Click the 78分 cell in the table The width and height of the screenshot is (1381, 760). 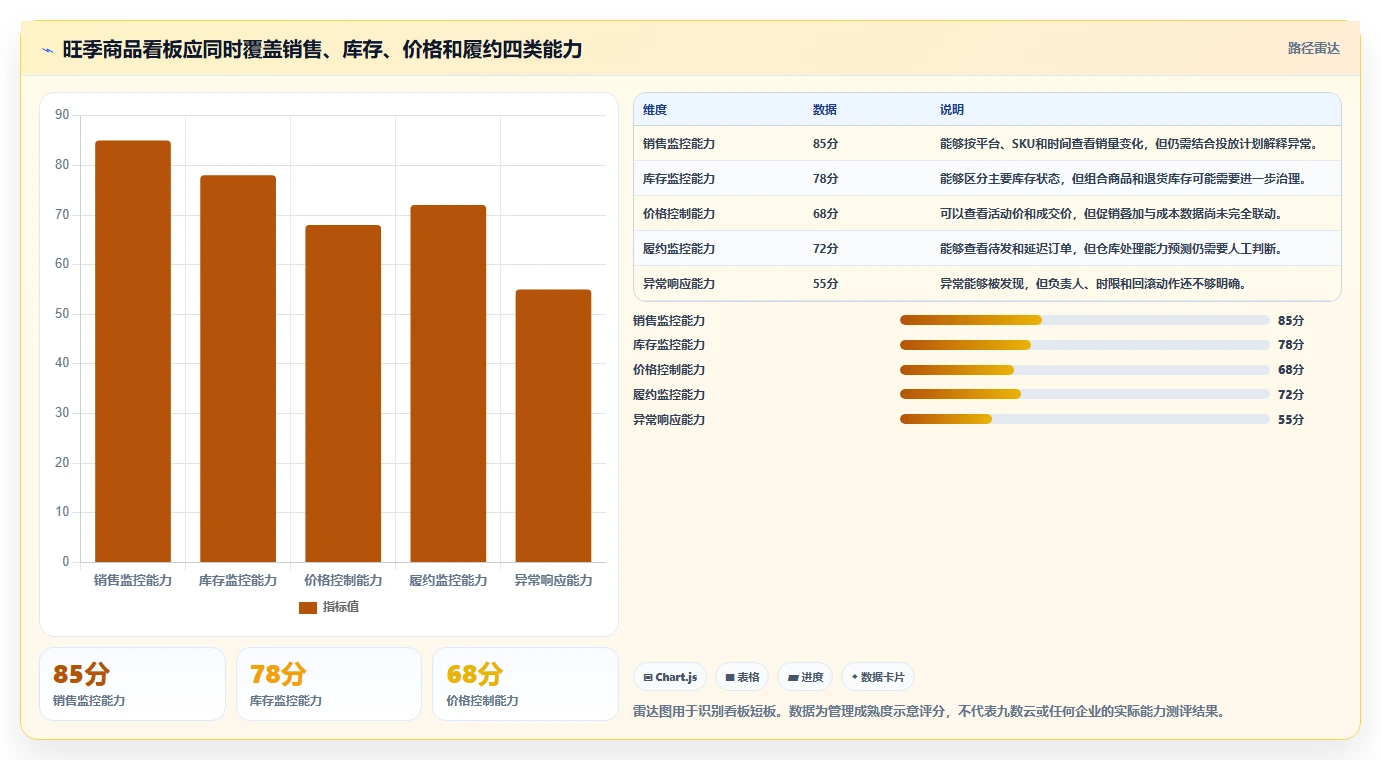pyautogui.click(x=826, y=178)
